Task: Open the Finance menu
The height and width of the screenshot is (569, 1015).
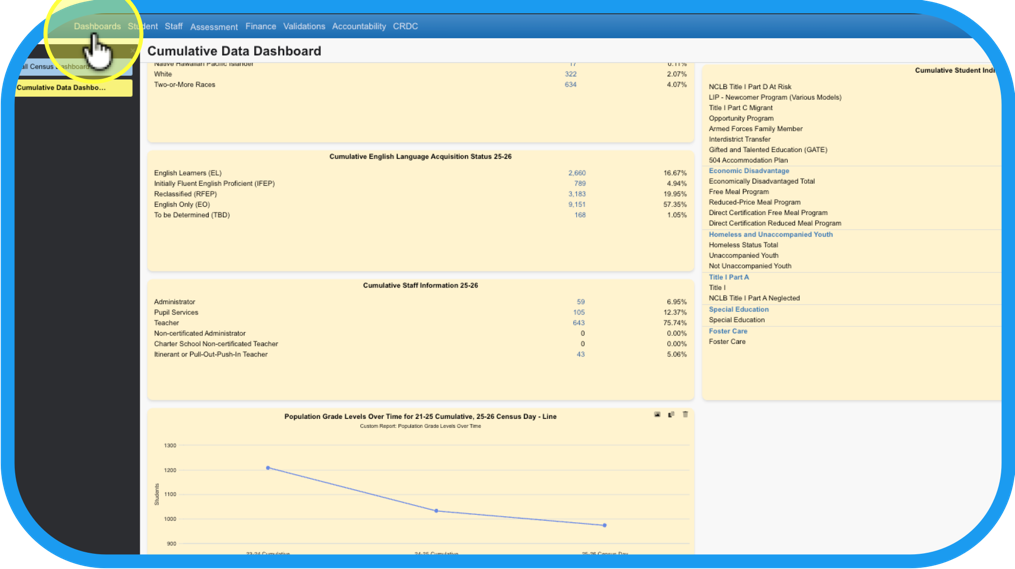Action: 261,26
